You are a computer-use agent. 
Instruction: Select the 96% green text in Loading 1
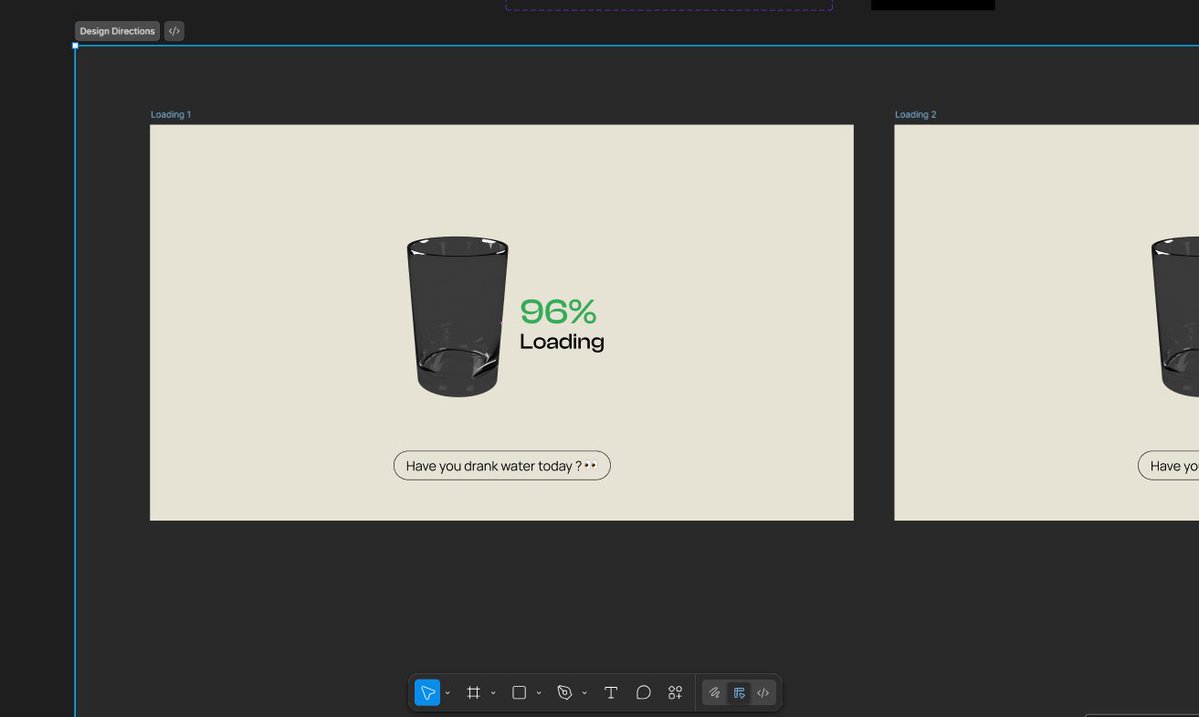[x=558, y=312]
